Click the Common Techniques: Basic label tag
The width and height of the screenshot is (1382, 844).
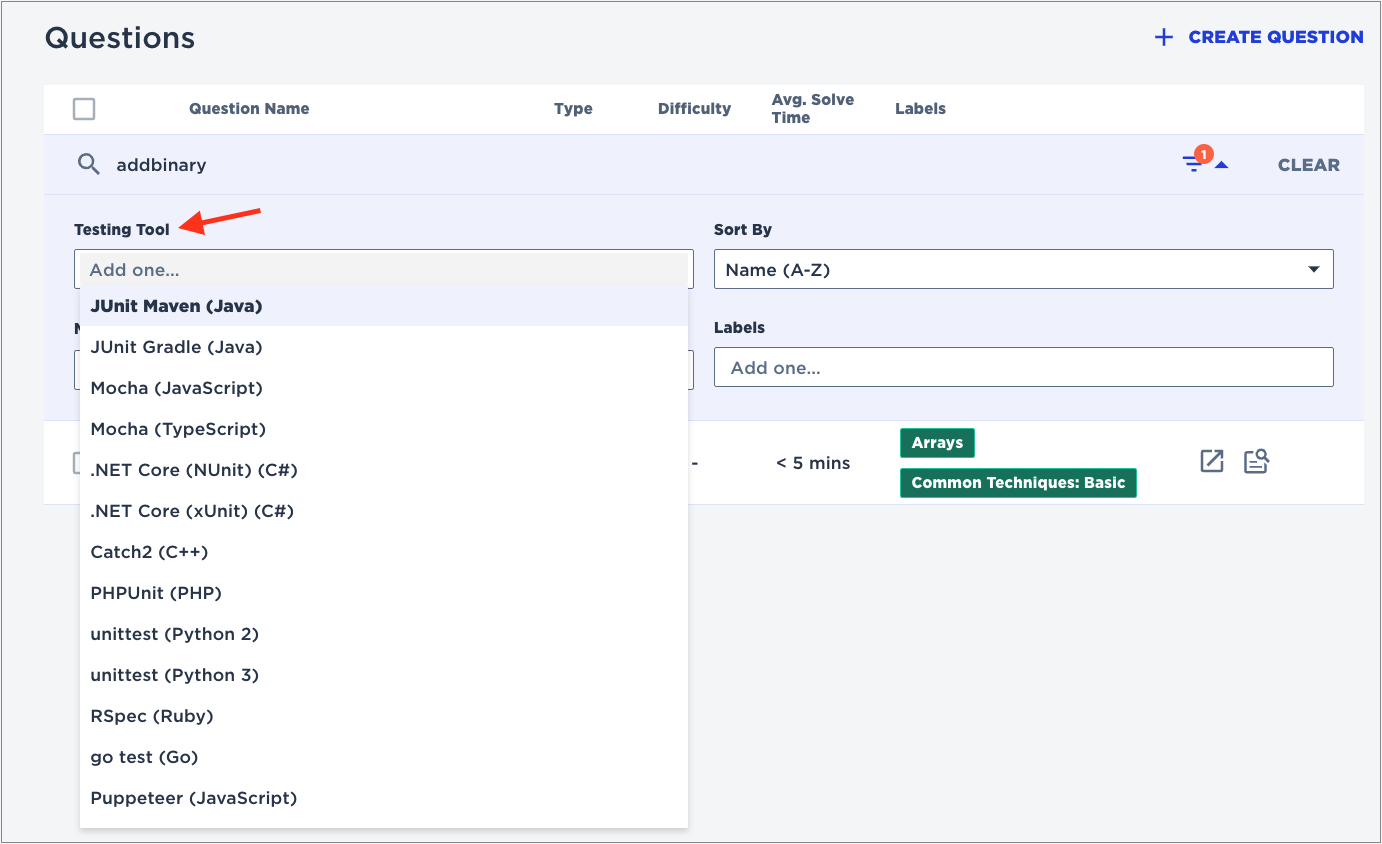click(x=1017, y=482)
